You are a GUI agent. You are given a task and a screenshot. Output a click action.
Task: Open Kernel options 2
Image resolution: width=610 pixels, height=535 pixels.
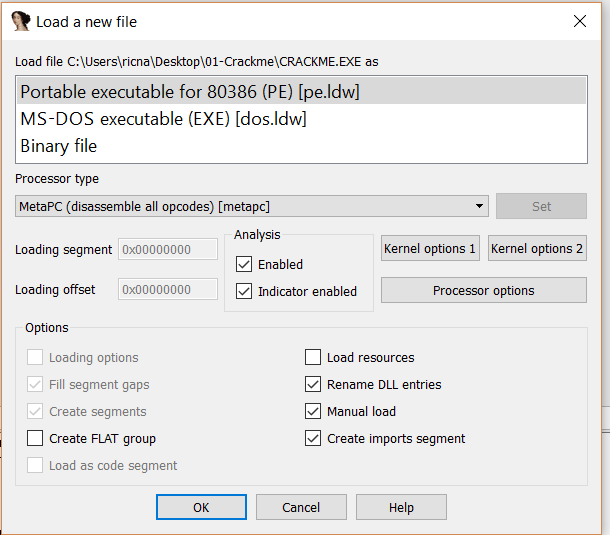click(x=537, y=249)
